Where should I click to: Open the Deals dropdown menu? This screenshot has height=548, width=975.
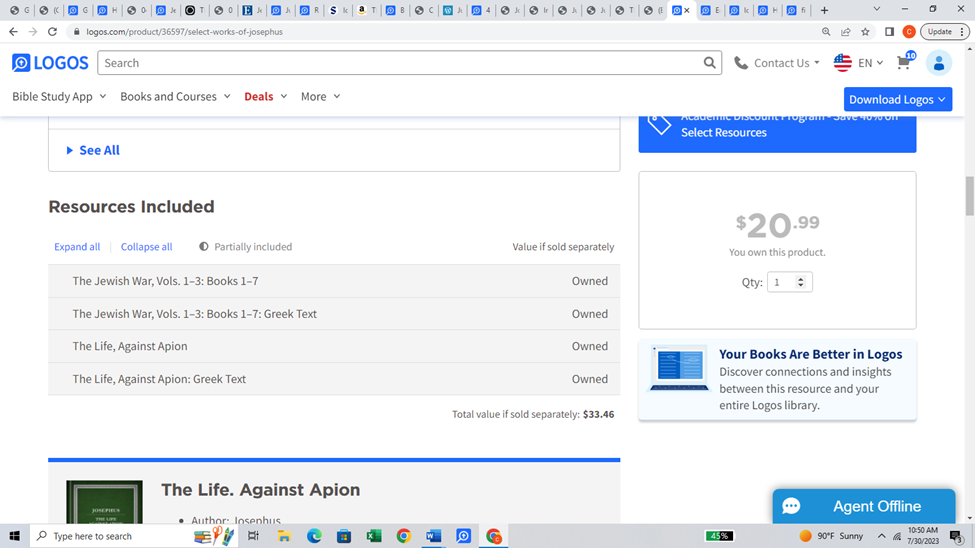click(x=266, y=96)
